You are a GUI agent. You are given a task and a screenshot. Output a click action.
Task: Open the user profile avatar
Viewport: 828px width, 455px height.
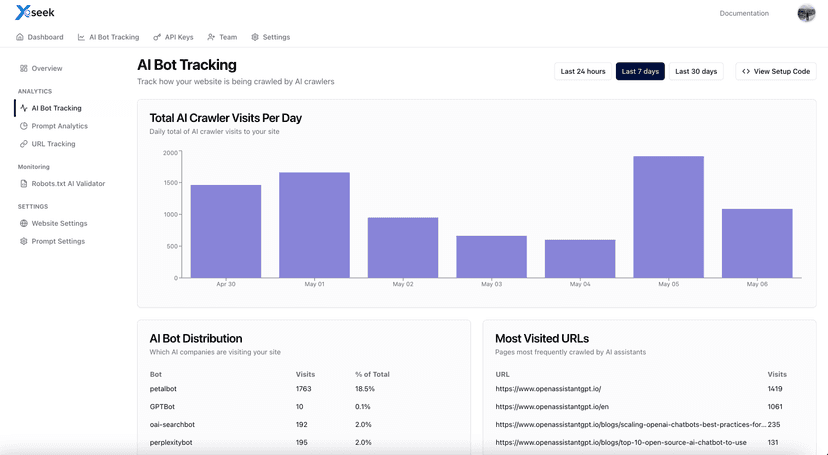806,13
